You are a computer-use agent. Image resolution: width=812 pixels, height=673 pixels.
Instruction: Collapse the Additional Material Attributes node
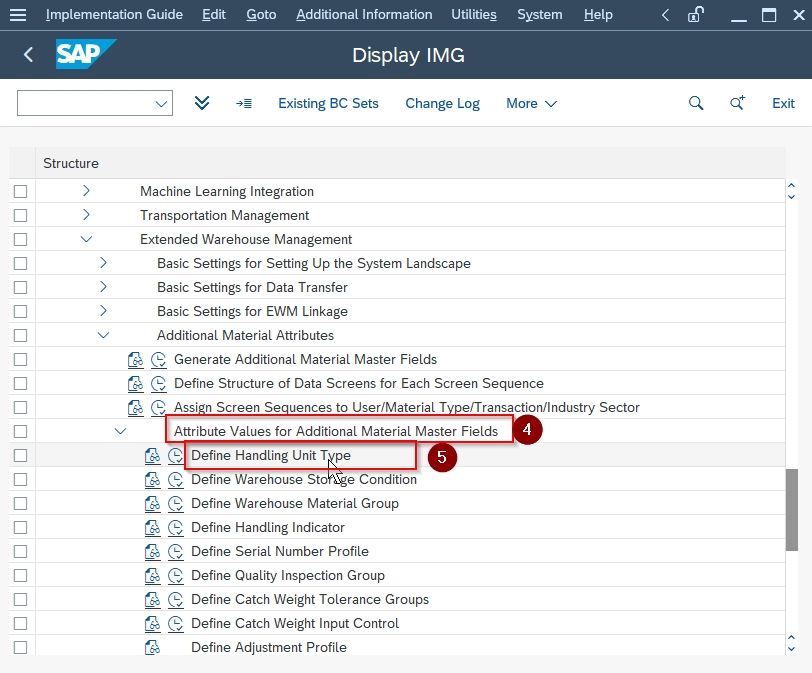click(103, 335)
